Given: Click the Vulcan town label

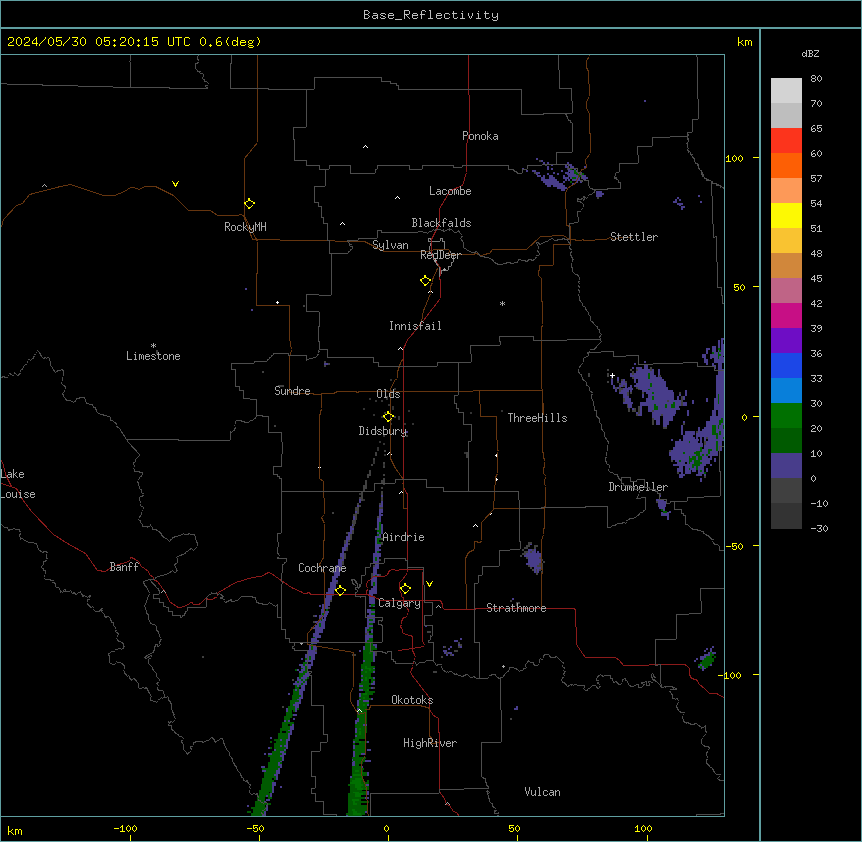Looking at the screenshot, I should pos(542,792).
